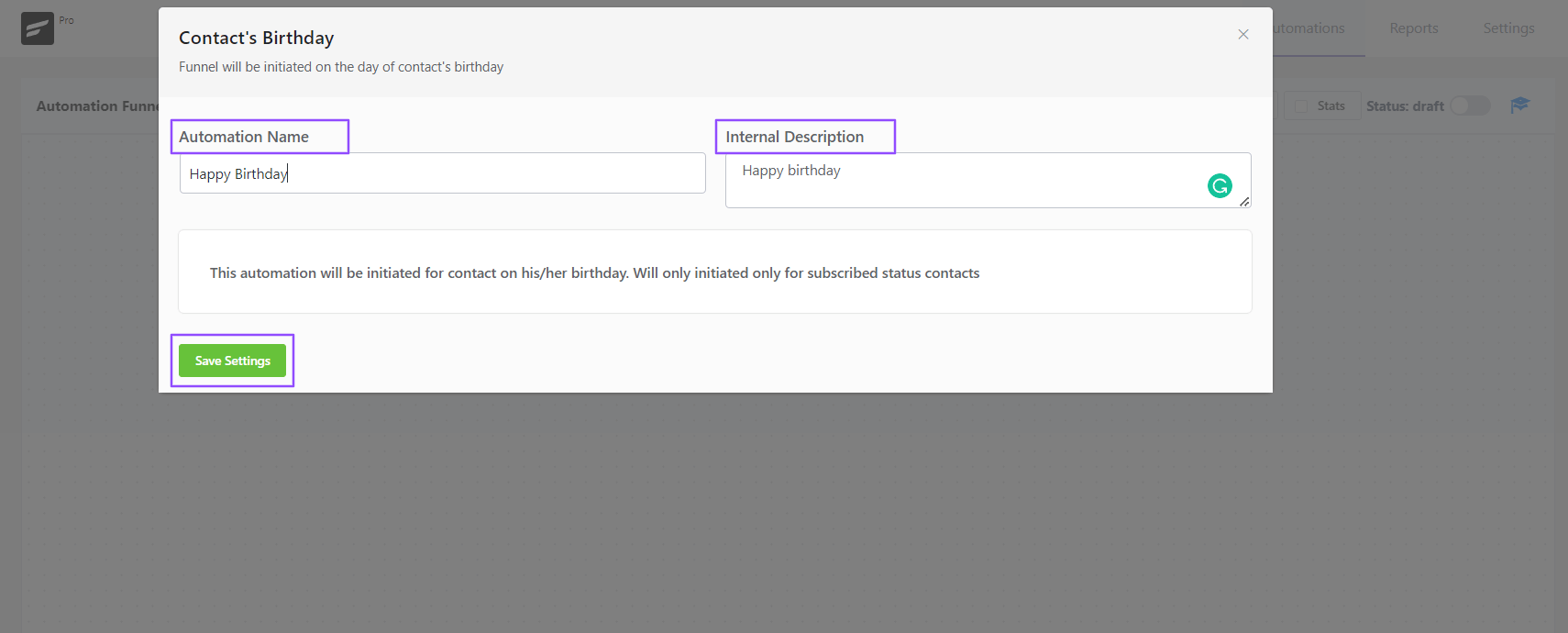Click the Automation Funnel heading behind dialog
Image resolution: width=1568 pixels, height=633 pixels.
97,106
